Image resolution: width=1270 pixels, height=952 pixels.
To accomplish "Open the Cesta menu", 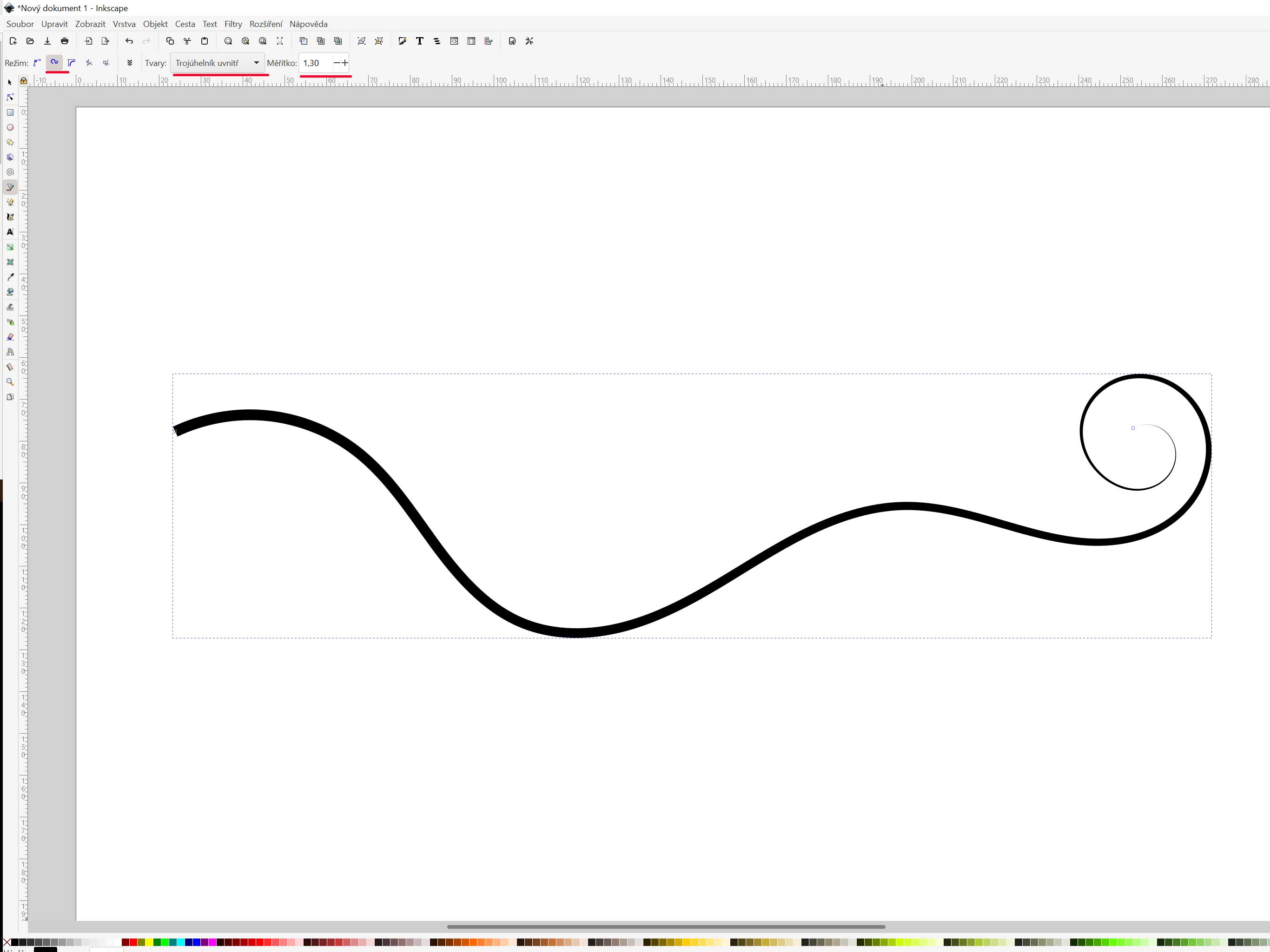I will tap(185, 24).
